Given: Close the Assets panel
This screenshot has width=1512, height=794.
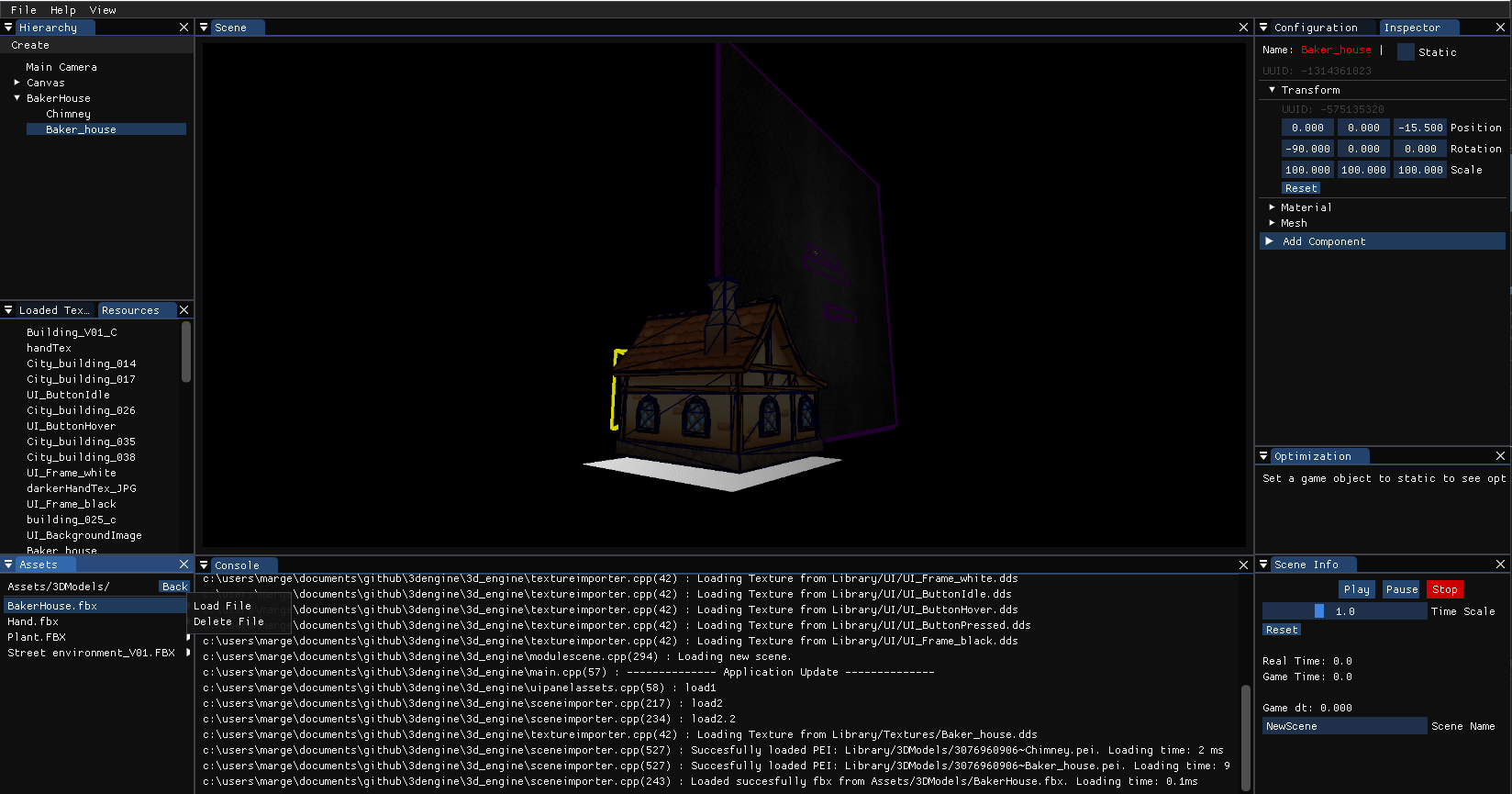Looking at the screenshot, I should [183, 565].
